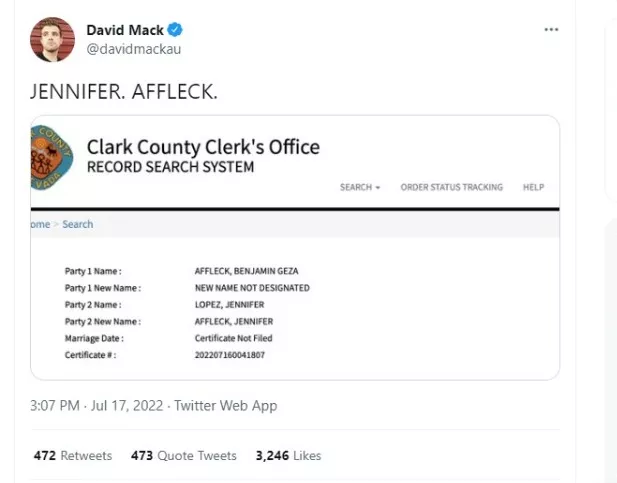The width and height of the screenshot is (617, 483).
Task: View the 472 Retweets list
Action: 73,455
